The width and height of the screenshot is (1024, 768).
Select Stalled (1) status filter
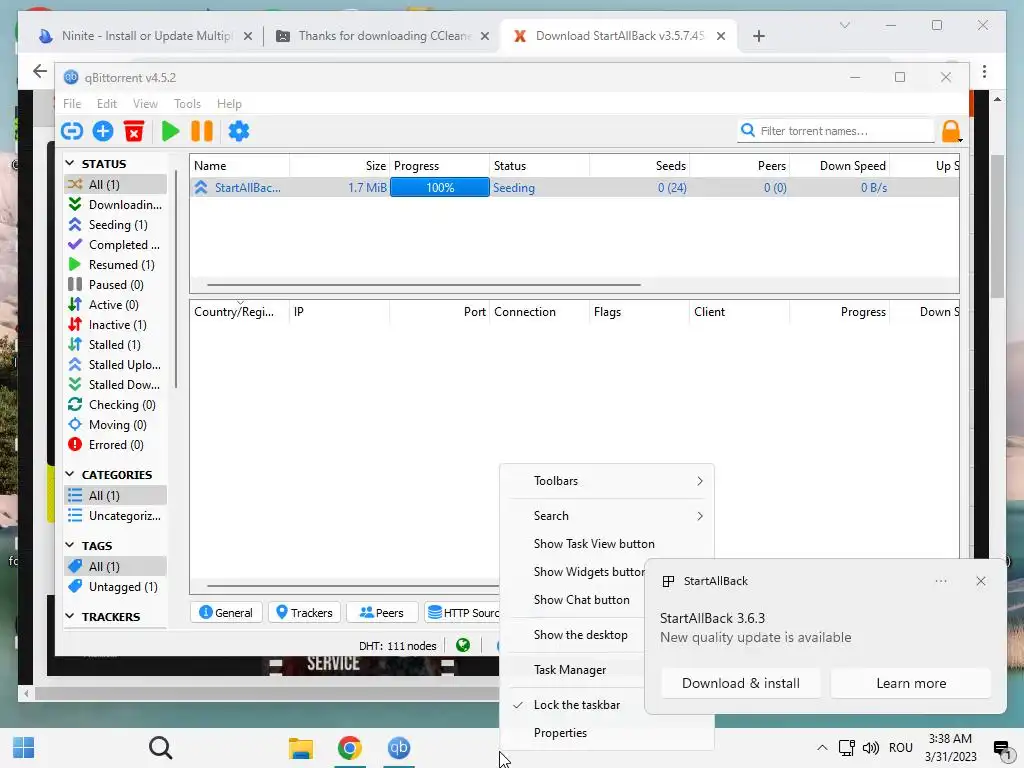[116, 345]
